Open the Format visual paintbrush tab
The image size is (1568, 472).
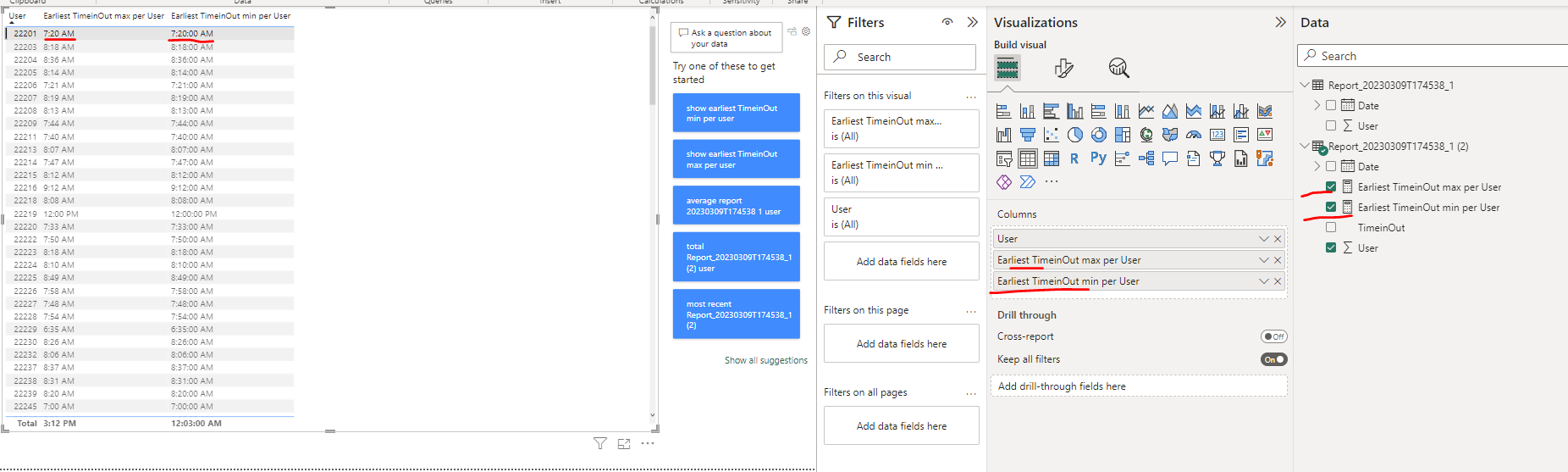(1064, 68)
